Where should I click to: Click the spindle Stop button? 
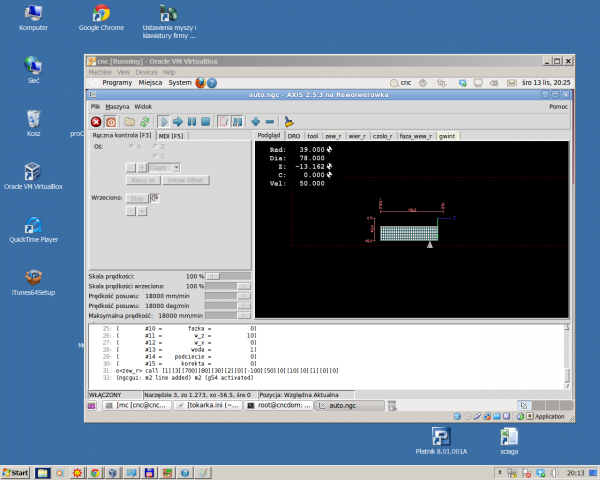pos(137,198)
